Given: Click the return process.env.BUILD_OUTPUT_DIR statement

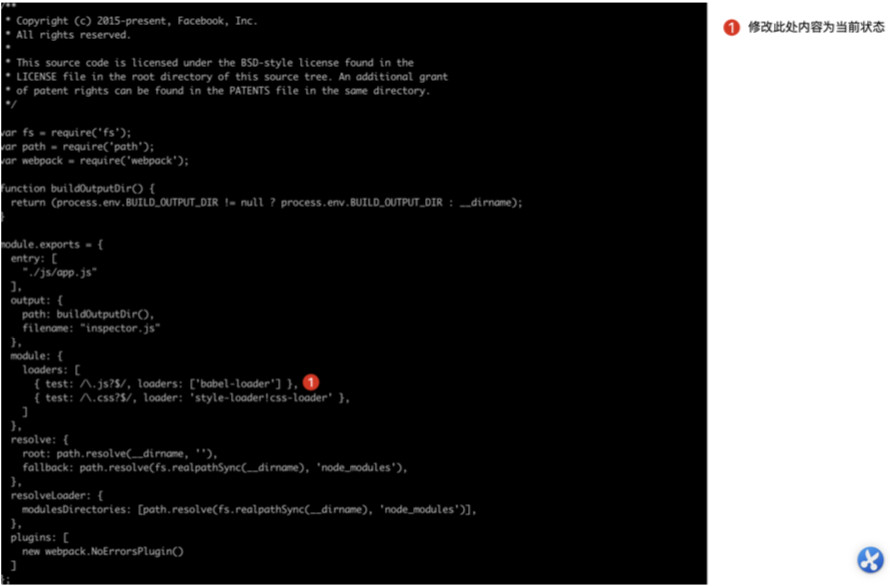Looking at the screenshot, I should (266, 203).
